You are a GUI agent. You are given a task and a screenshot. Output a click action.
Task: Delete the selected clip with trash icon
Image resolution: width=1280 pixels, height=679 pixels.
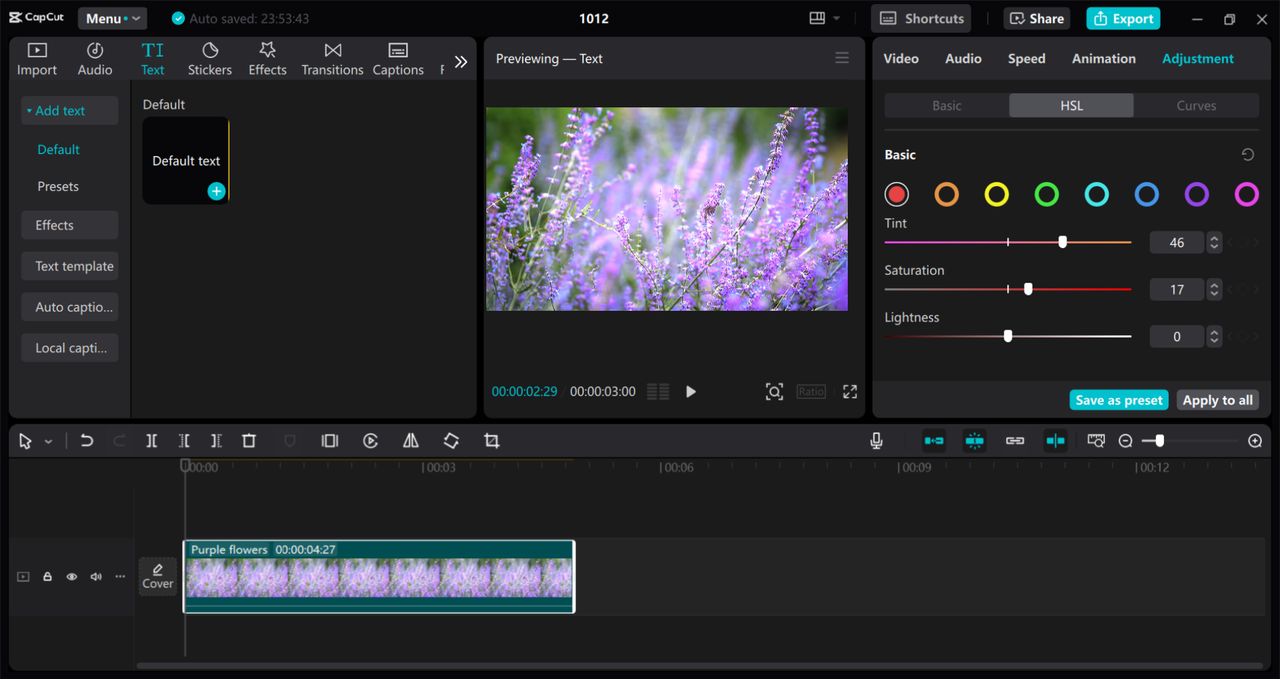point(249,441)
